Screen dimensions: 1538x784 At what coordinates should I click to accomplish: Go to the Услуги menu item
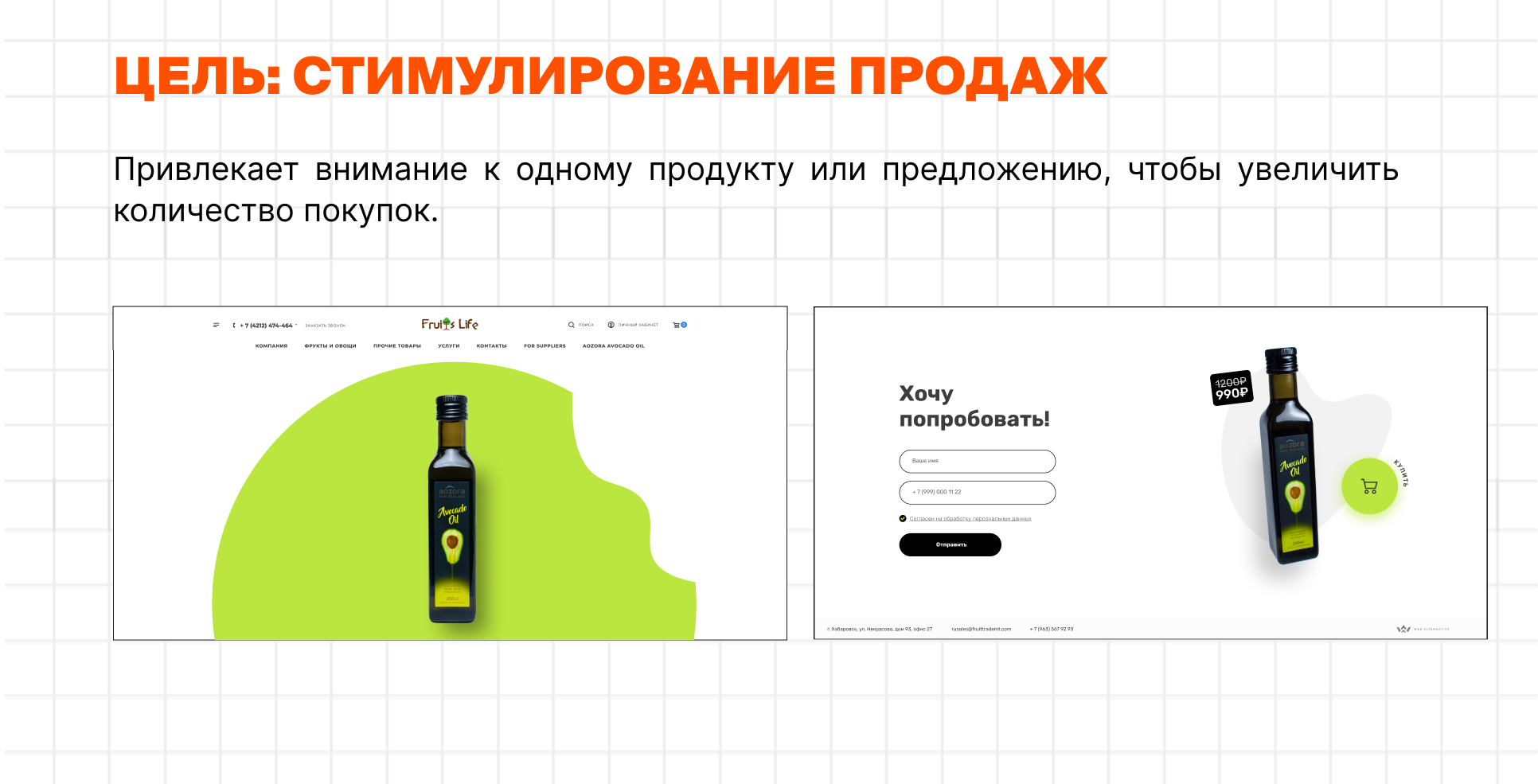point(449,346)
